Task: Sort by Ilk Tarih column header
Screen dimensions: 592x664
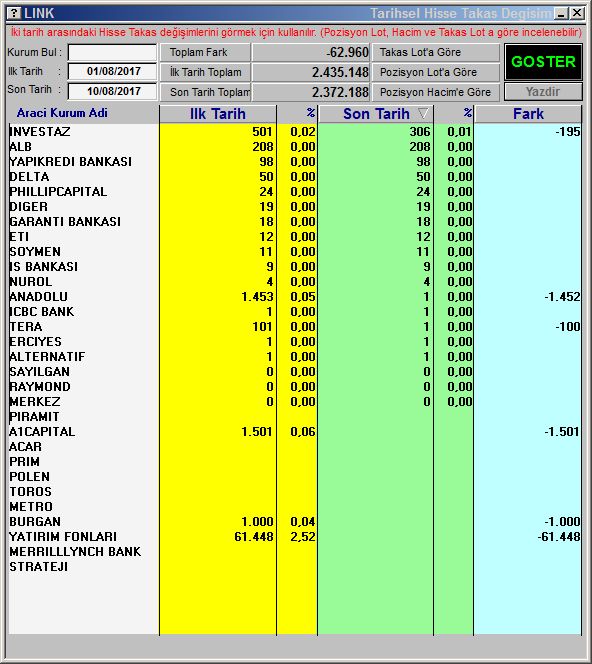Action: pos(218,114)
